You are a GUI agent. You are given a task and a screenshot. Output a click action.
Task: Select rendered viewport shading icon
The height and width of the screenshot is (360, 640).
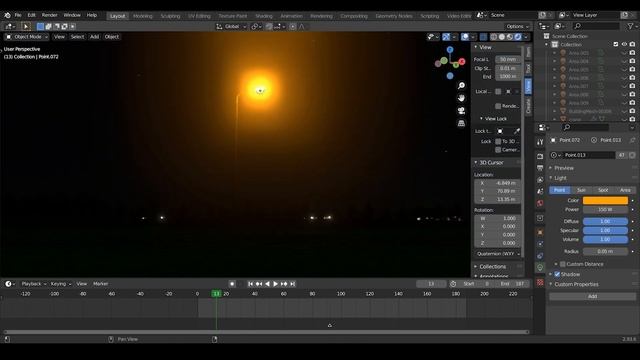pos(518,37)
